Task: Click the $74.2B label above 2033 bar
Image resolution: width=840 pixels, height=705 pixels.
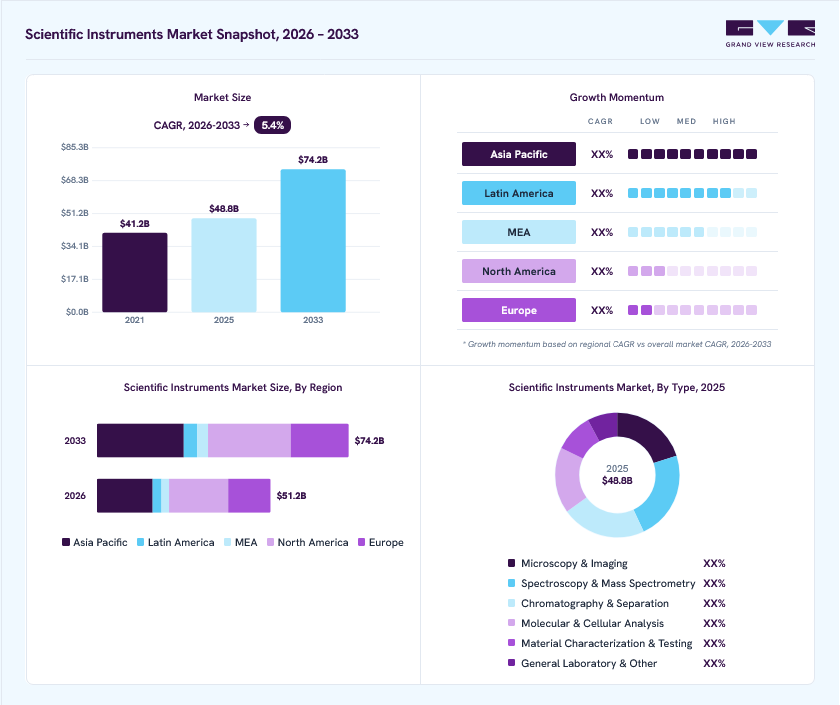Action: [x=313, y=160]
